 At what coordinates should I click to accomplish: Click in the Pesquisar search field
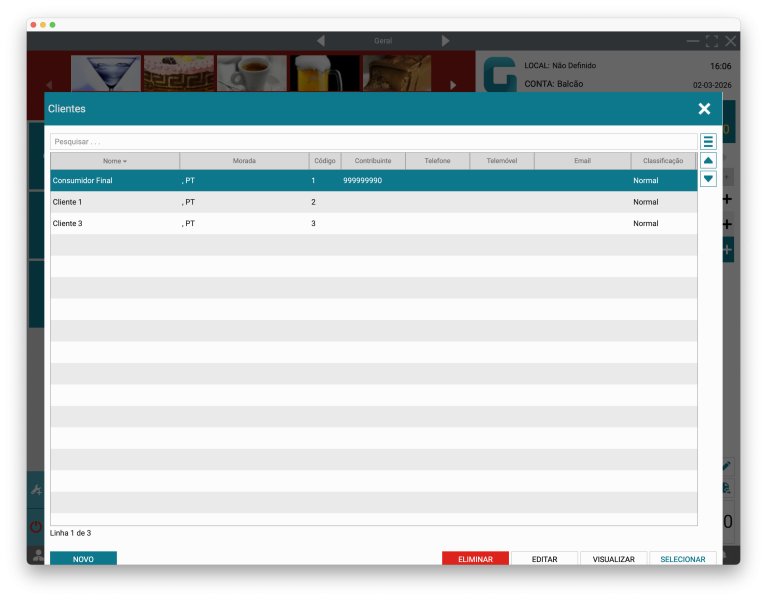[x=373, y=142]
